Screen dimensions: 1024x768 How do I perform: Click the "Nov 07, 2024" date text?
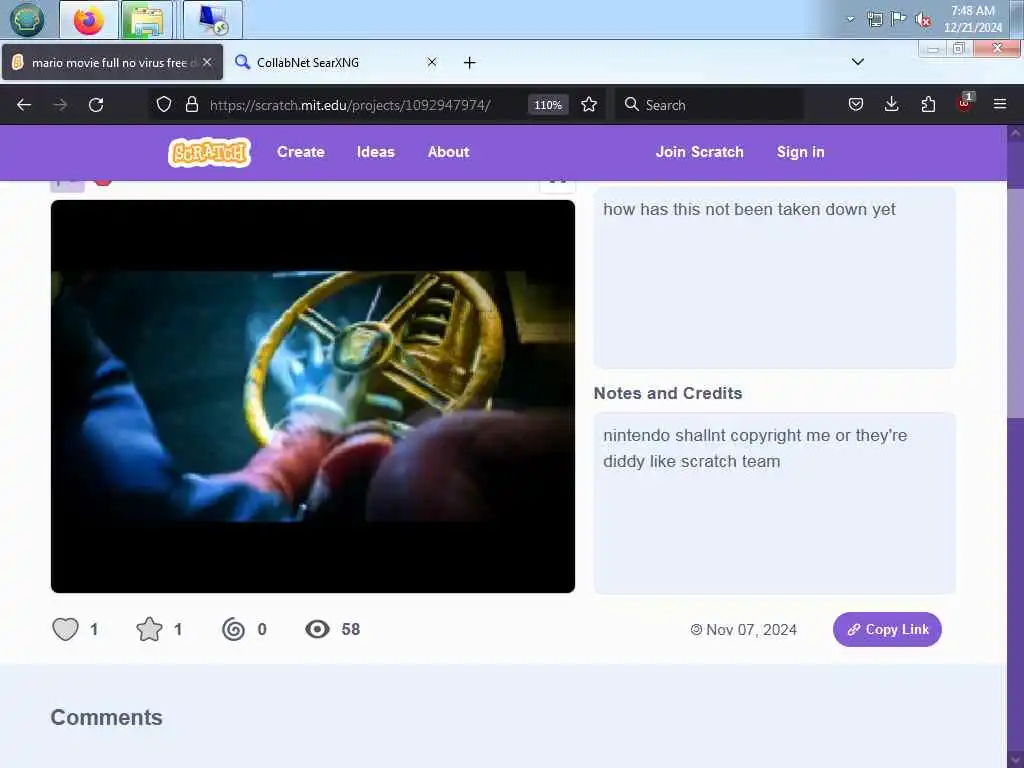click(x=751, y=630)
